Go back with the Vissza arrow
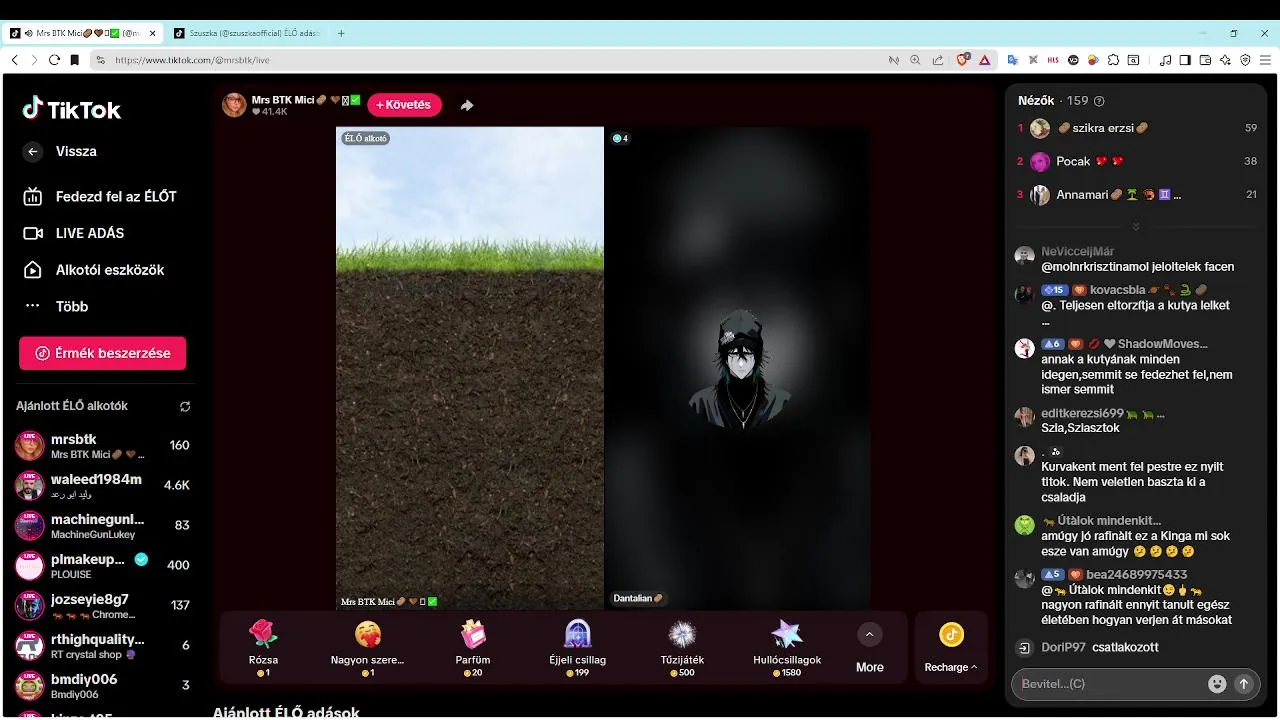Screen dimensions: 1280x720 point(33,152)
